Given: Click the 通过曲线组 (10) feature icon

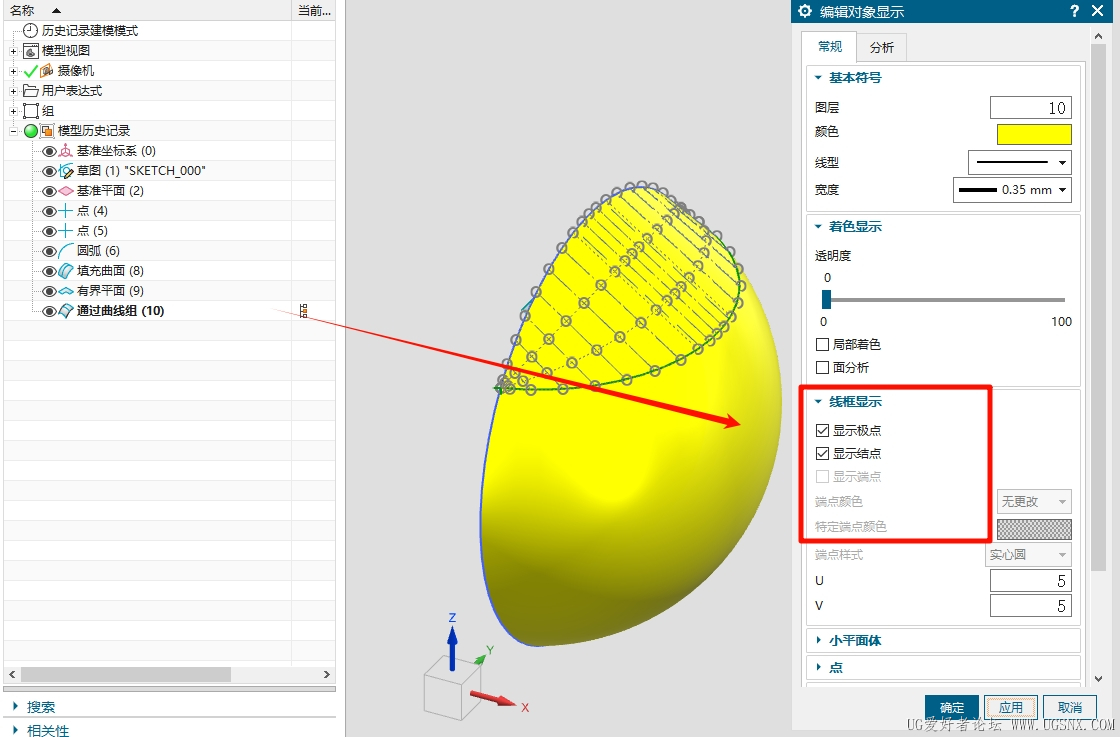Looking at the screenshot, I should pos(66,311).
